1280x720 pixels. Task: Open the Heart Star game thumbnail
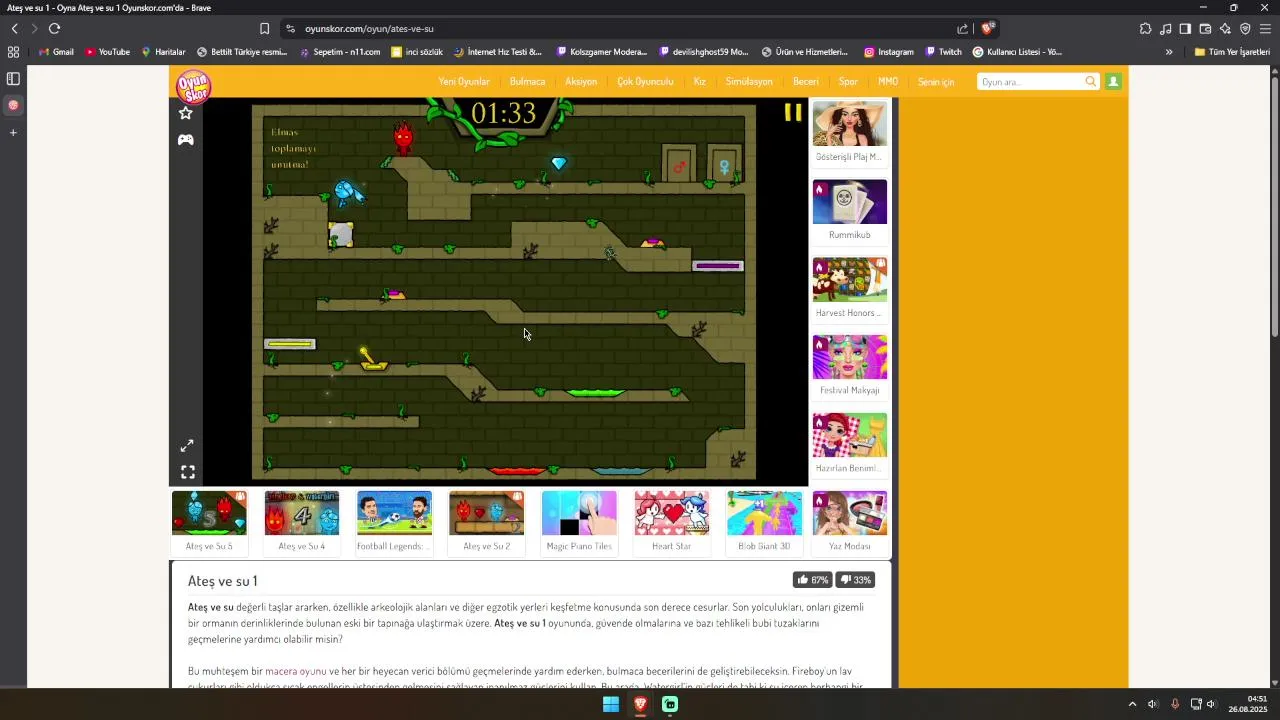click(x=672, y=521)
